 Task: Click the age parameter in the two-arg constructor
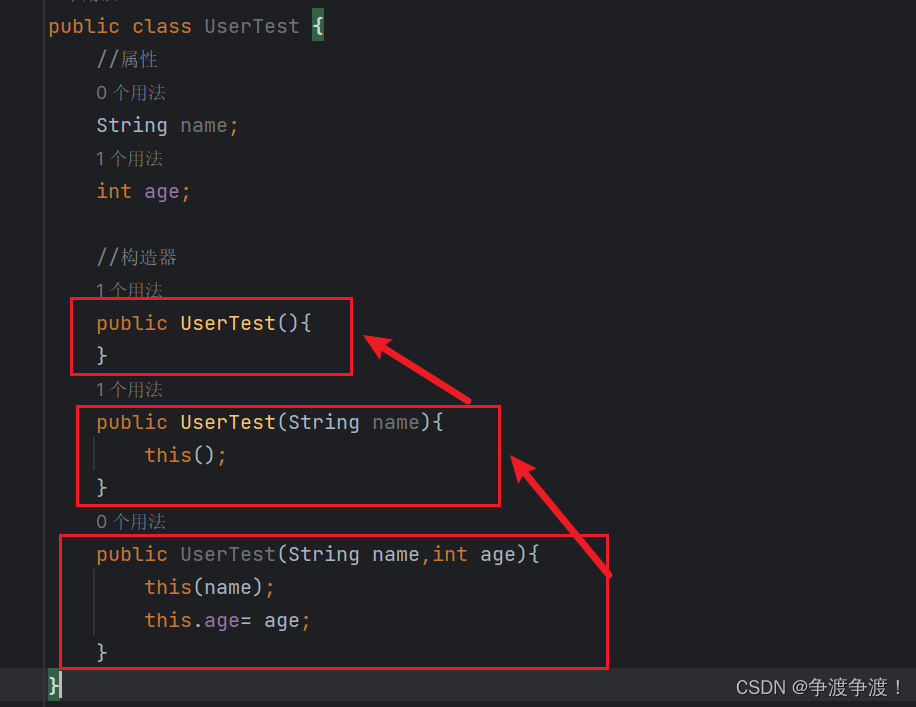tap(498, 554)
